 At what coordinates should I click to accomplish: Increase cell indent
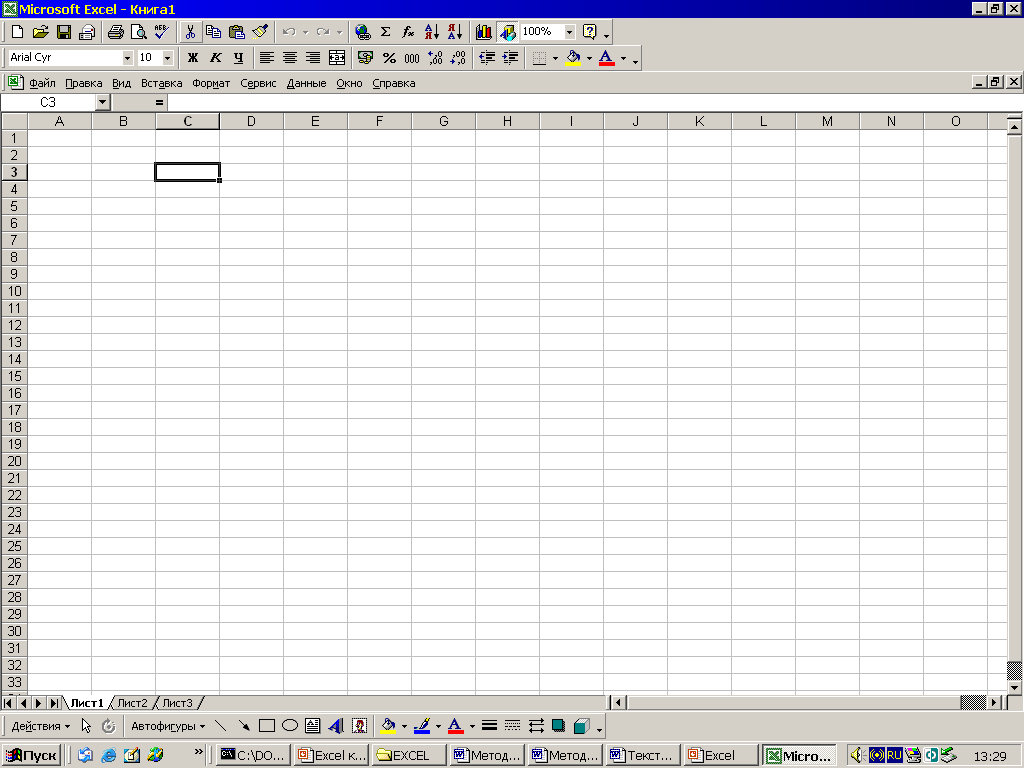[x=510, y=57]
